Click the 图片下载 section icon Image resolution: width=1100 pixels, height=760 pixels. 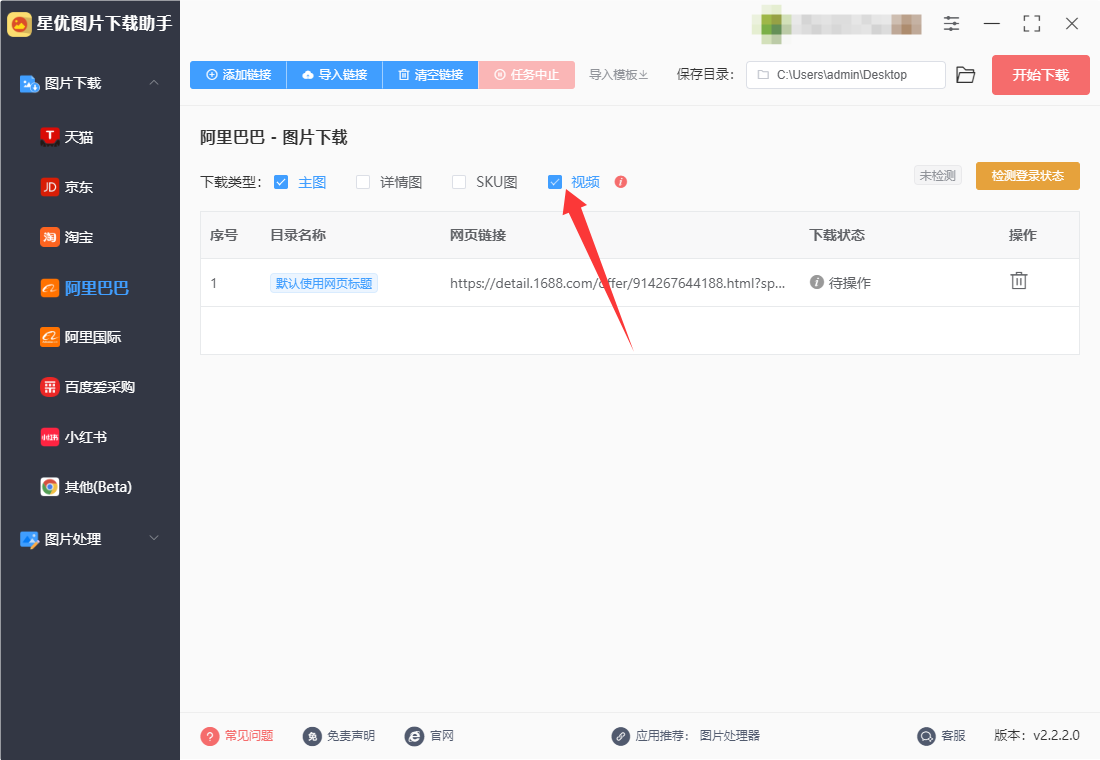[x=29, y=84]
